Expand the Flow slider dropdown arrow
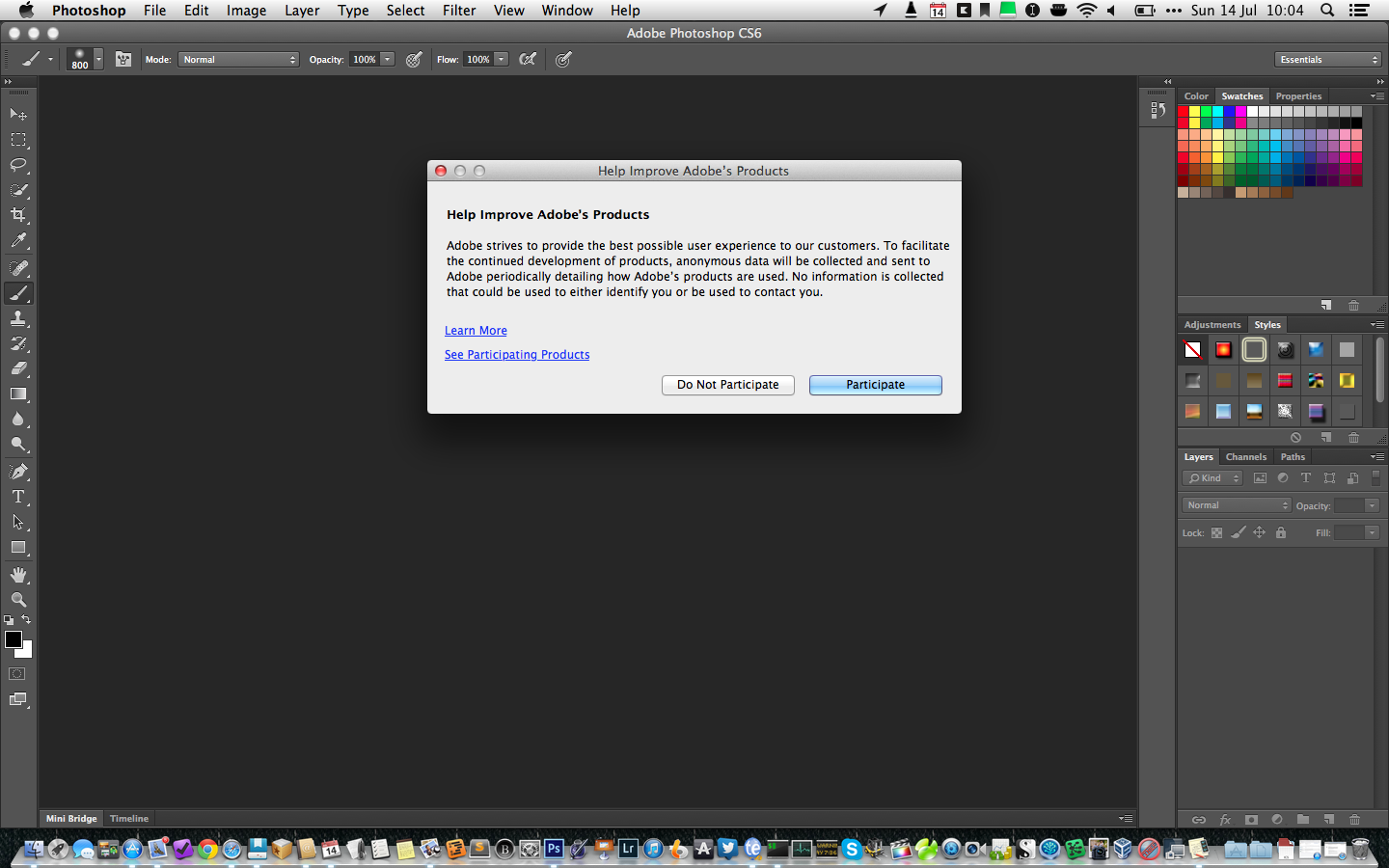This screenshot has width=1389, height=868. pyautogui.click(x=502, y=60)
